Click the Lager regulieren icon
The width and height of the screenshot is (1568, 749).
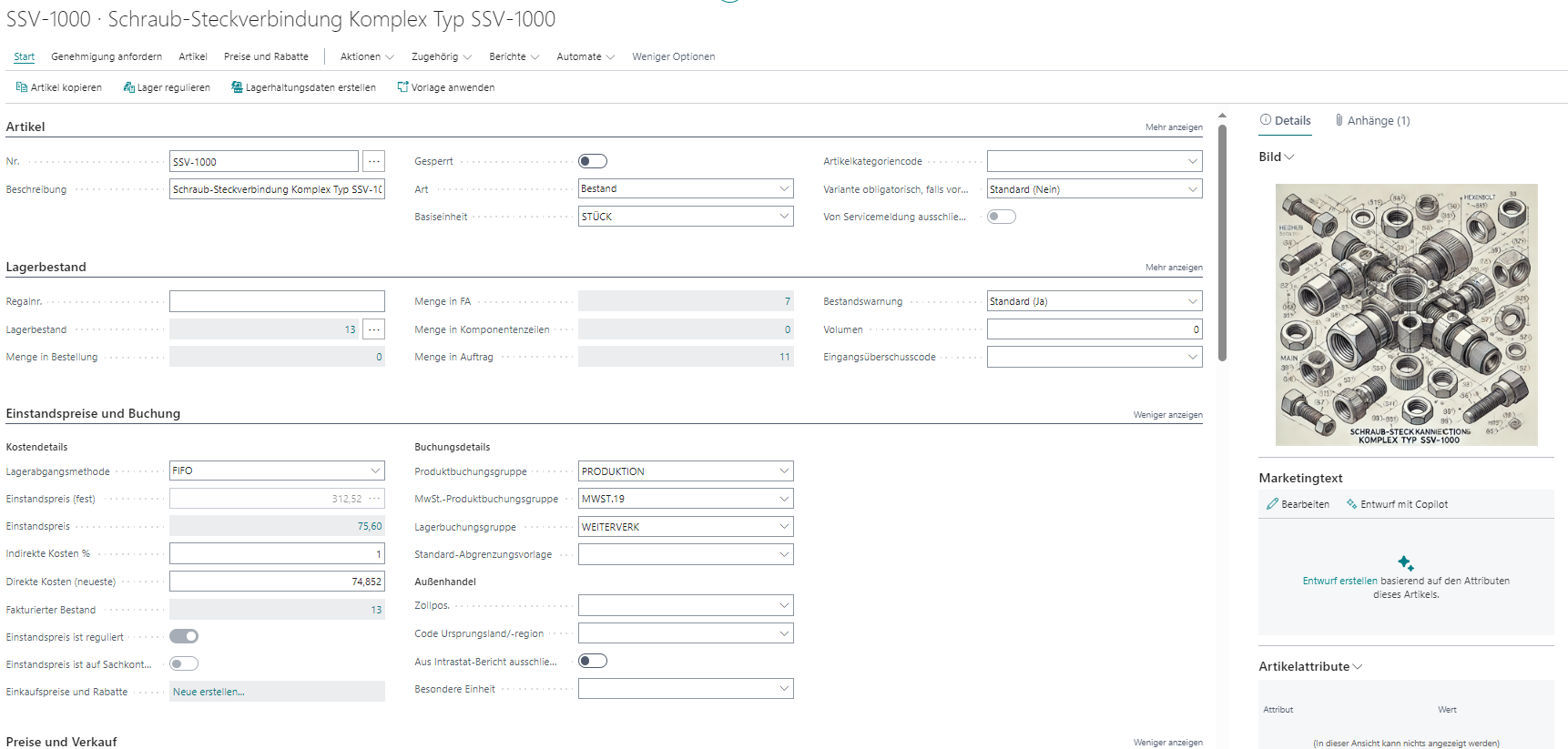129,87
